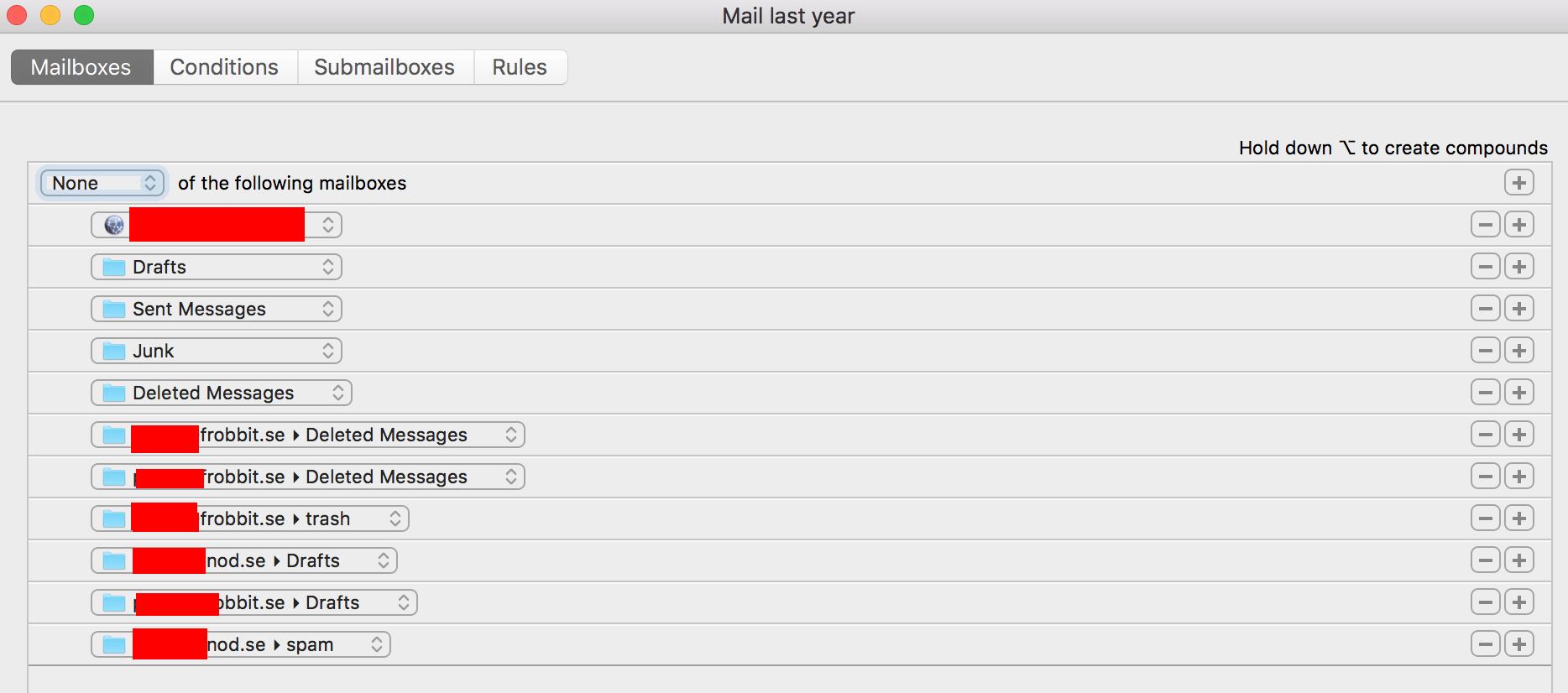Viewport: 1568px width, 693px height.
Task: Switch to the Submailboxes tab
Action: 384,67
